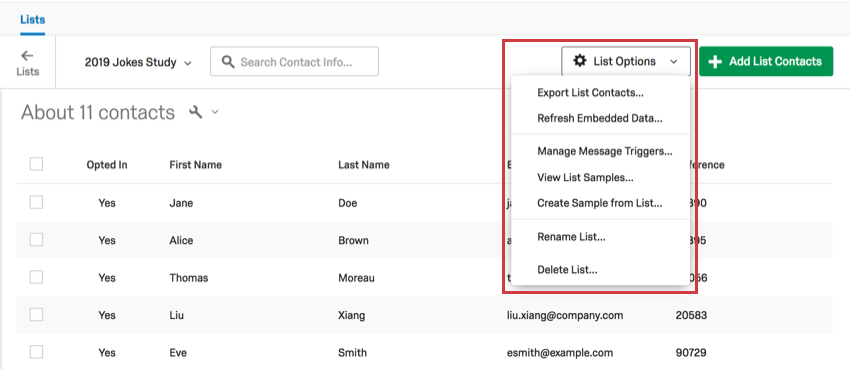Screen dimensions: 850x369
Task: Focus the Search Contact Info field
Action: [x=294, y=62]
